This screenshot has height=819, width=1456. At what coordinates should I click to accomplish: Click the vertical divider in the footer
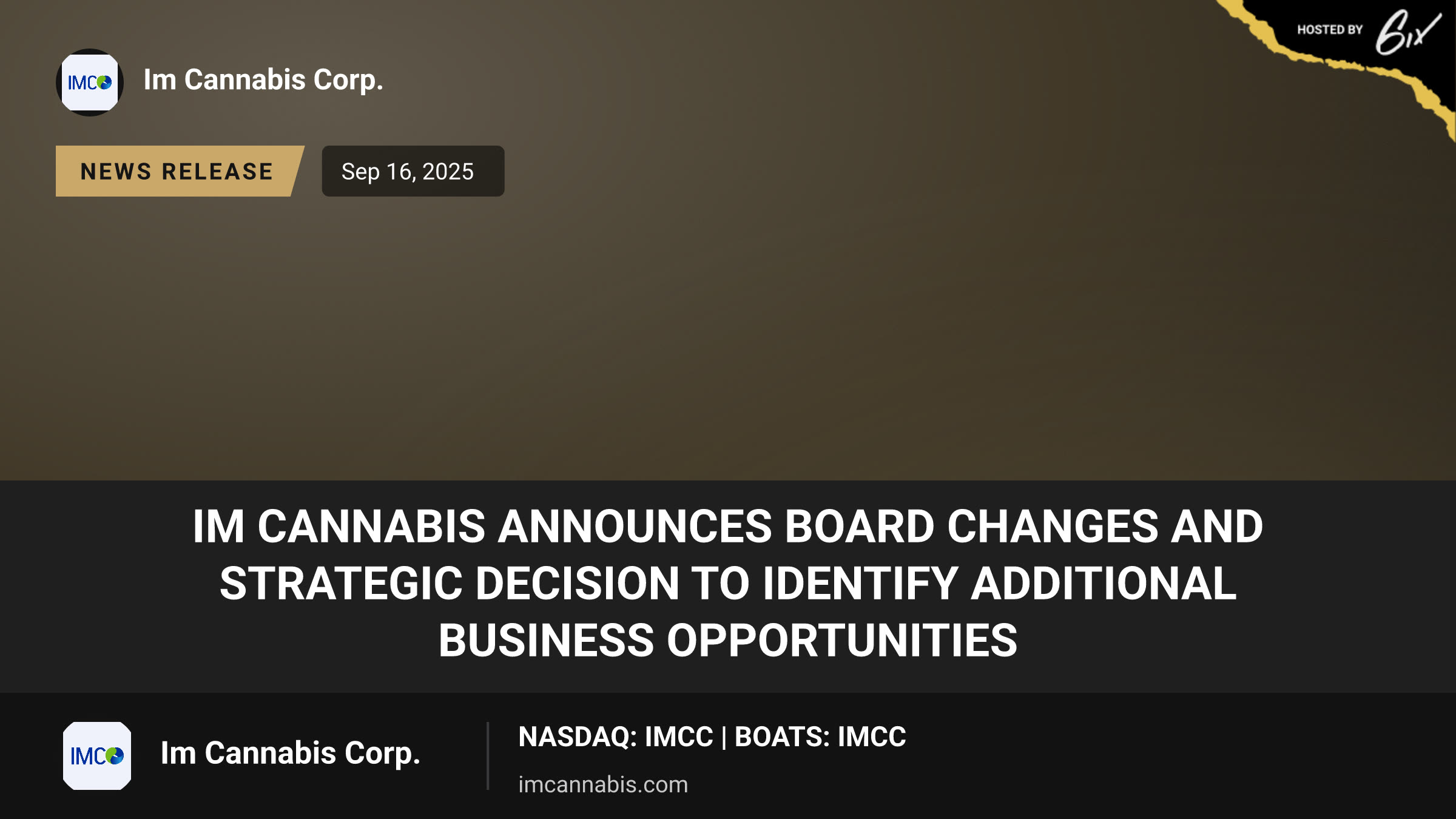coord(488,756)
